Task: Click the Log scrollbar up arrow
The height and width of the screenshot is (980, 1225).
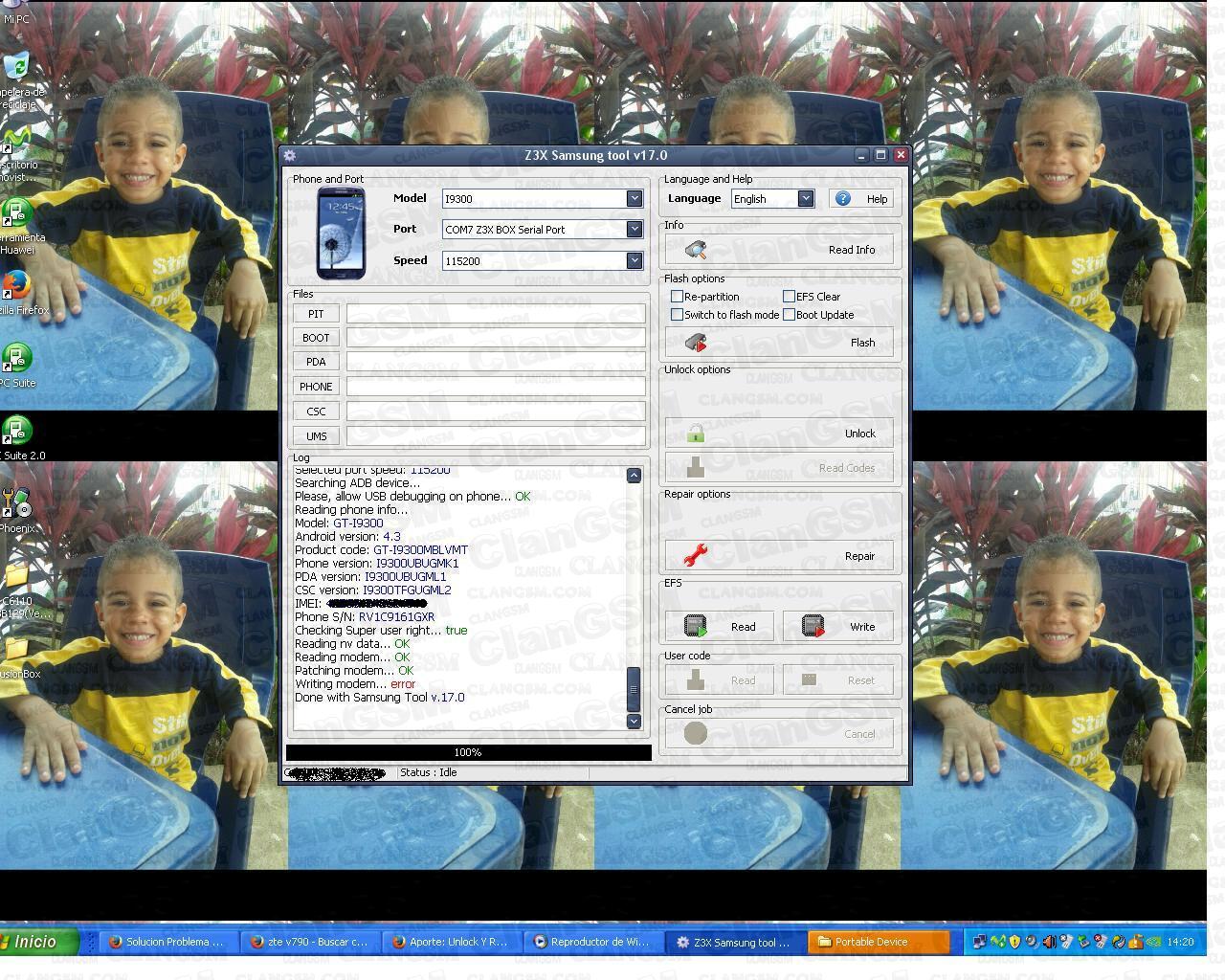Action: pyautogui.click(x=634, y=476)
